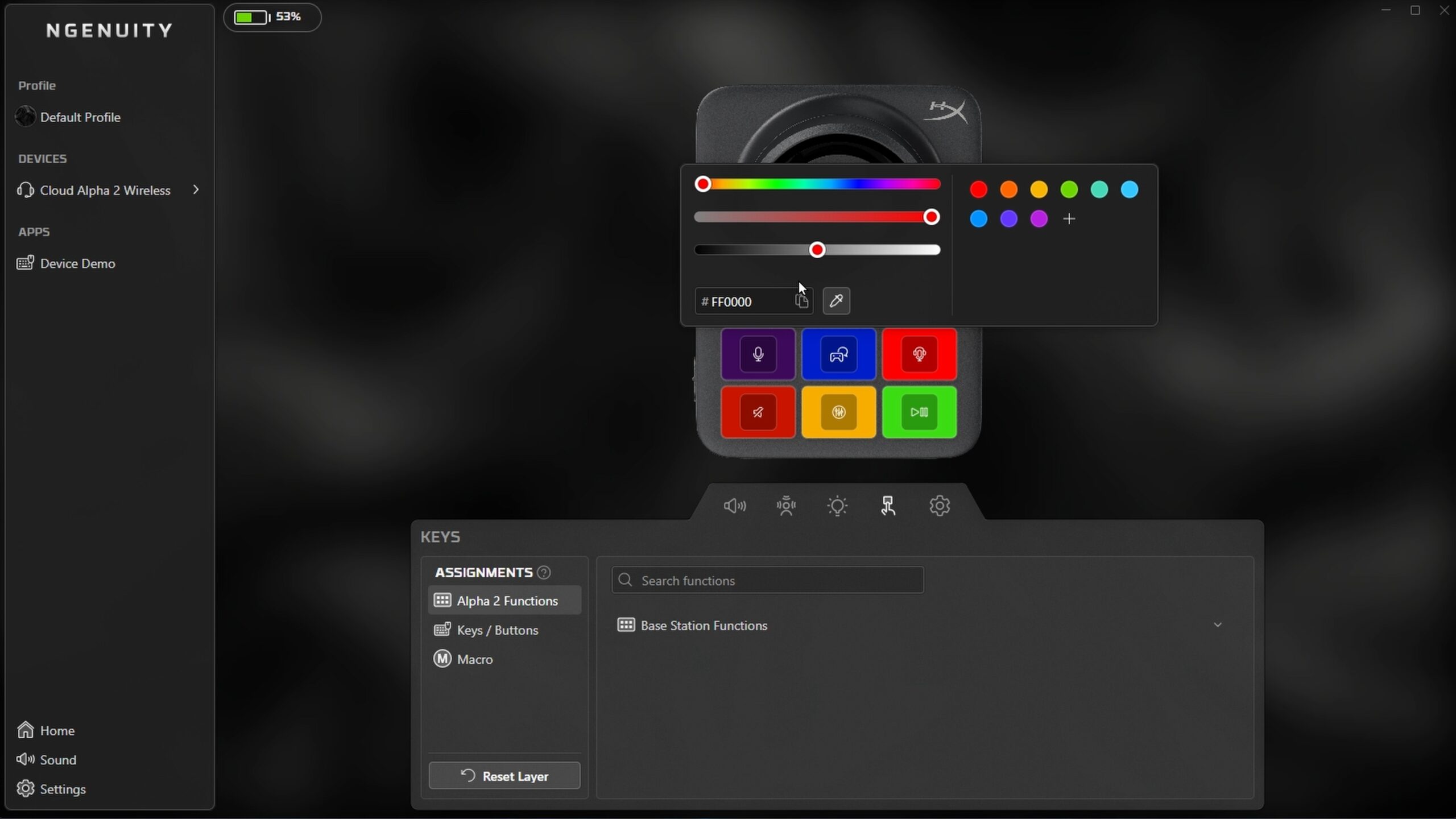Click the hue rainbow slider handle
This screenshot has width=1456, height=819.
coord(703,184)
